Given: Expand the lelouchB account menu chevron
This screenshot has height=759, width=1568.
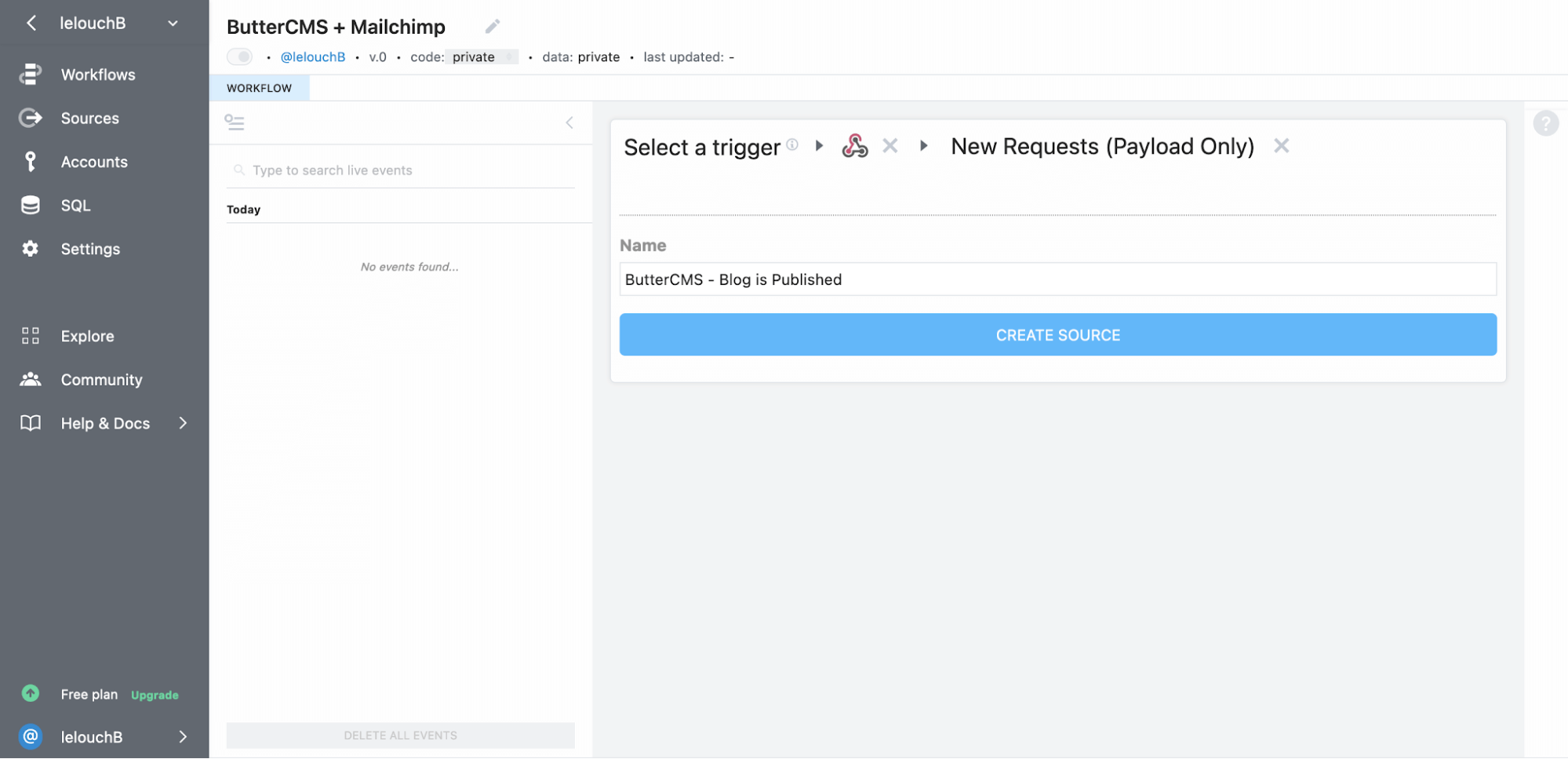Looking at the screenshot, I should click(x=183, y=737).
